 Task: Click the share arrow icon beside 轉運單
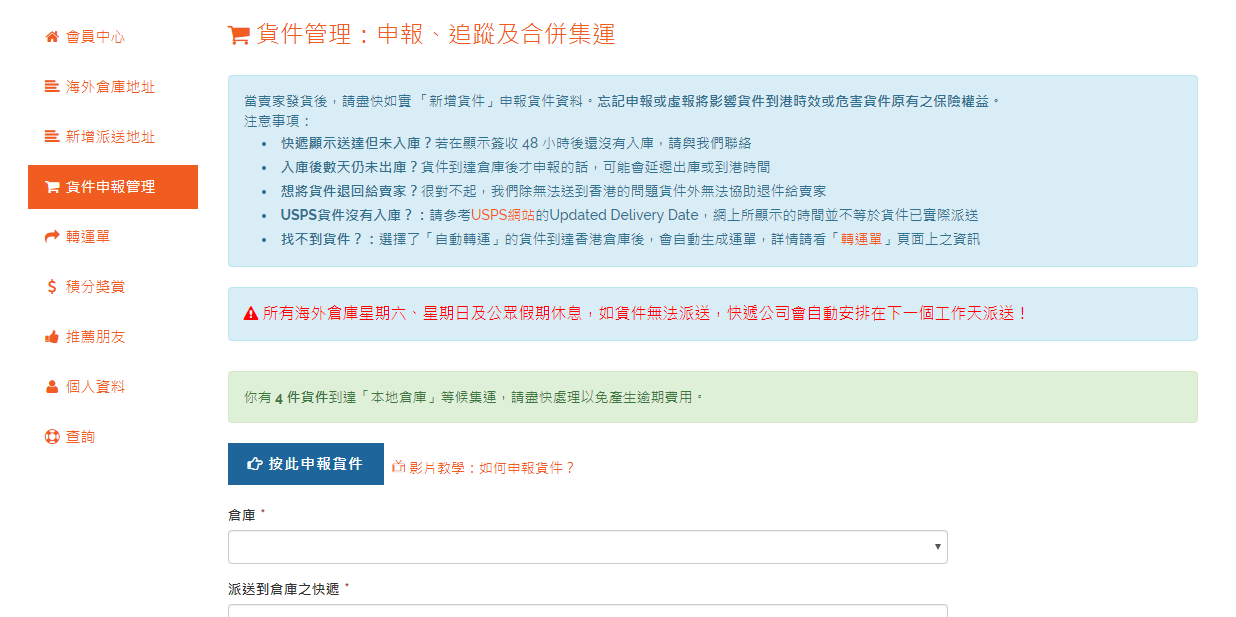[52, 237]
